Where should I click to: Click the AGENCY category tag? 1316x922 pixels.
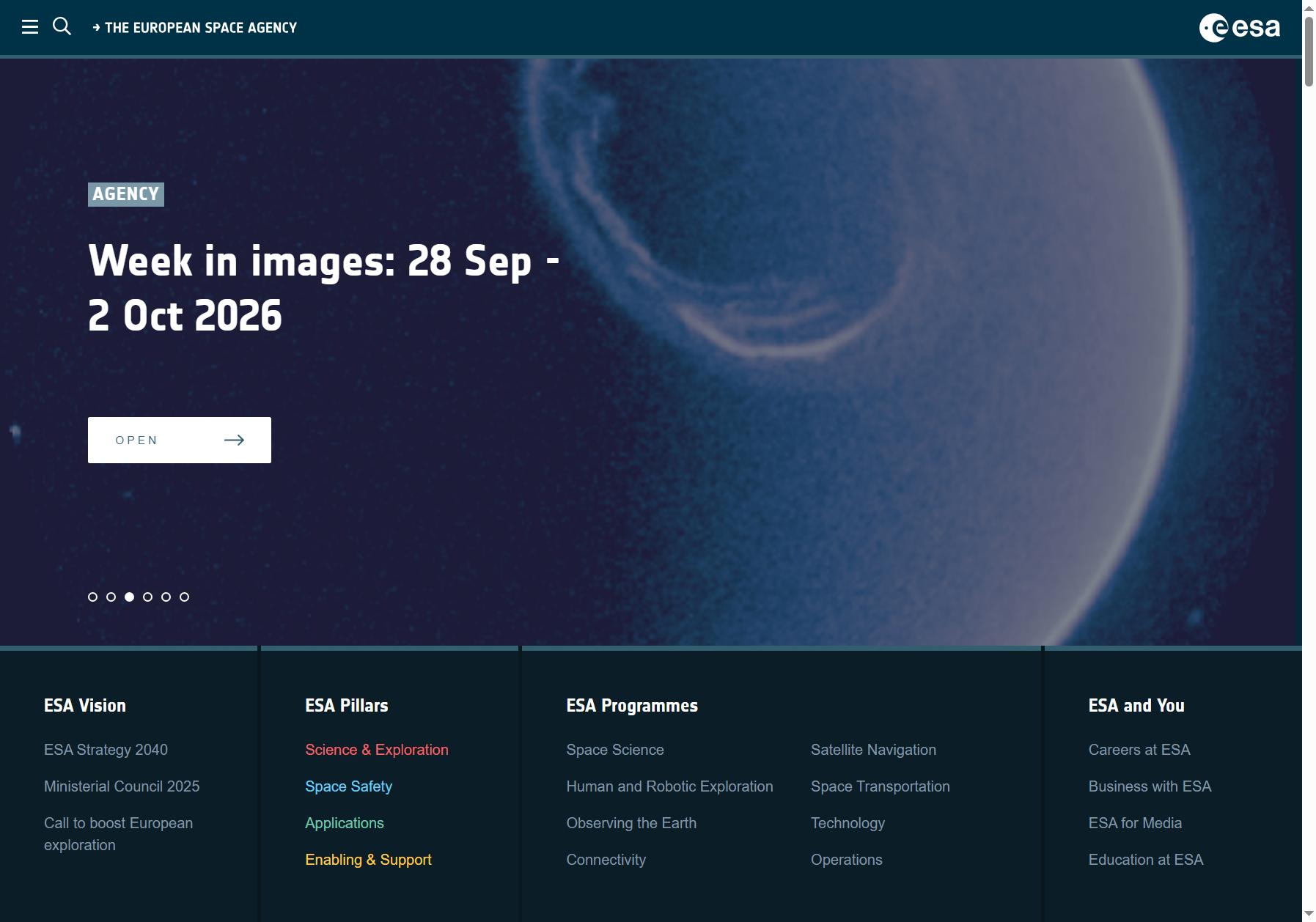pos(126,194)
